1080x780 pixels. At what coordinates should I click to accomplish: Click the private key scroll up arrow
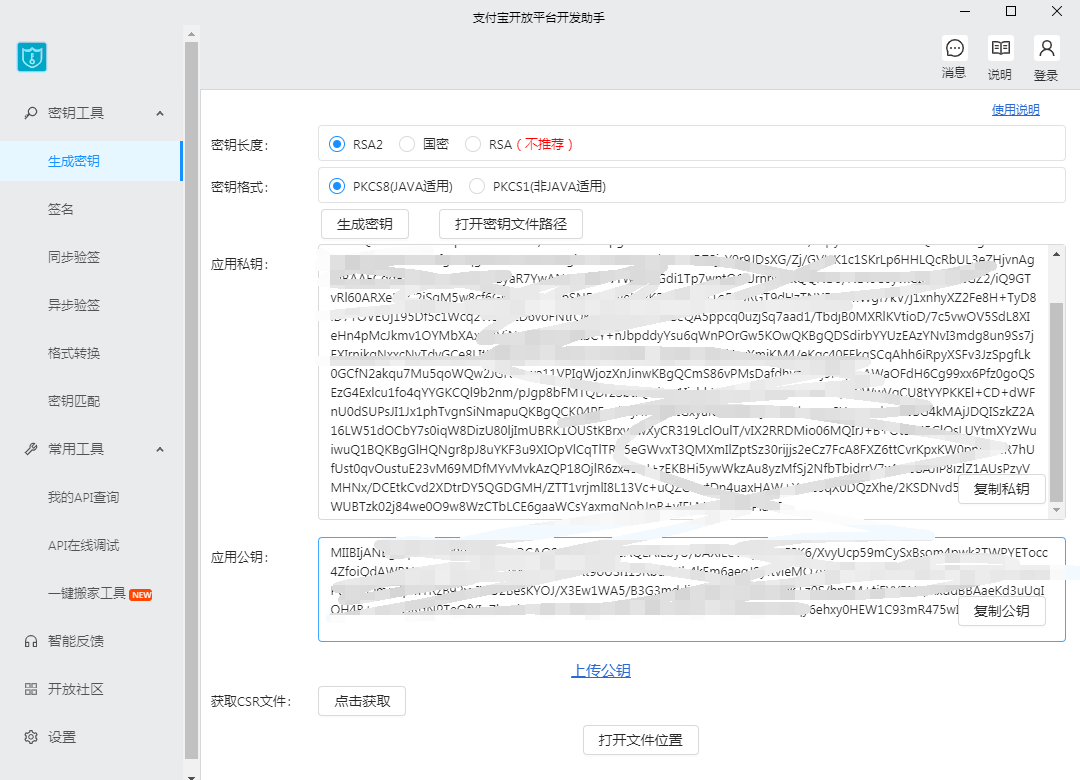(1057, 254)
